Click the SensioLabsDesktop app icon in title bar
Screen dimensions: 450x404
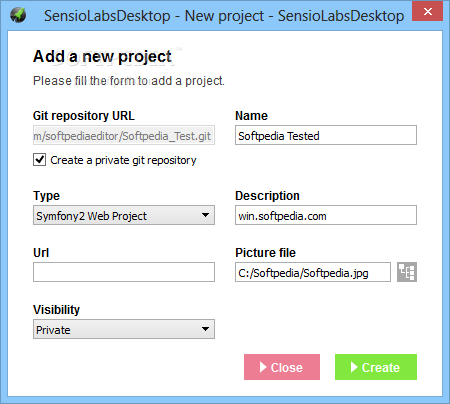18,15
